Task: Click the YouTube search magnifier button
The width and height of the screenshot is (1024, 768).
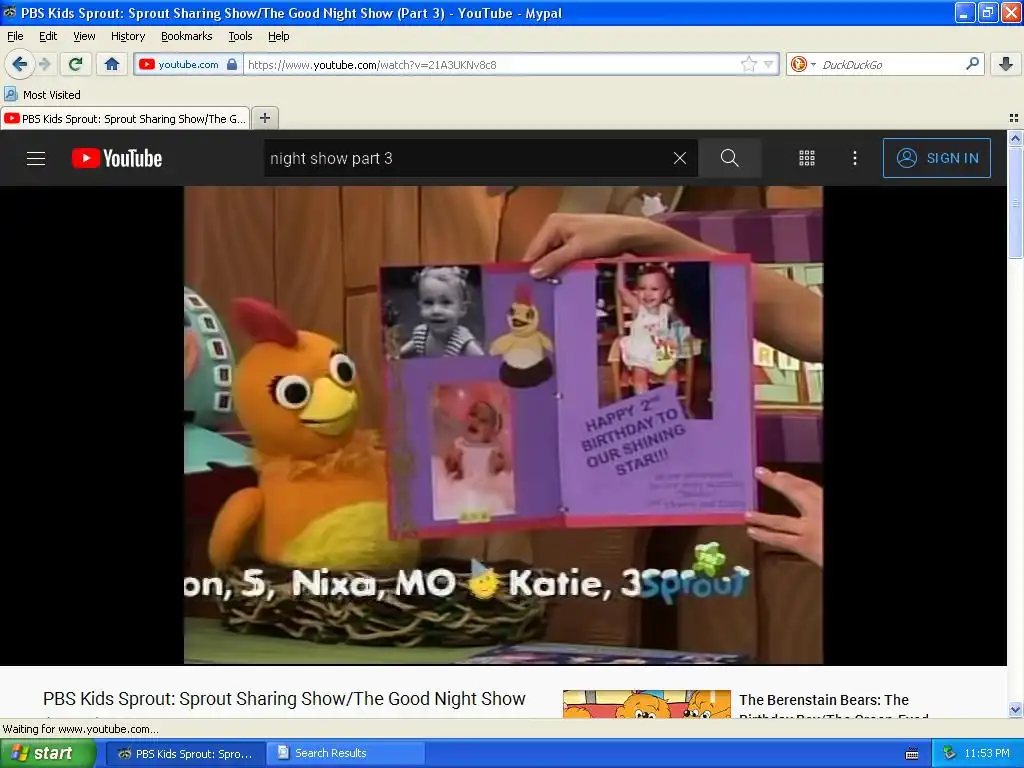Action: pos(729,158)
